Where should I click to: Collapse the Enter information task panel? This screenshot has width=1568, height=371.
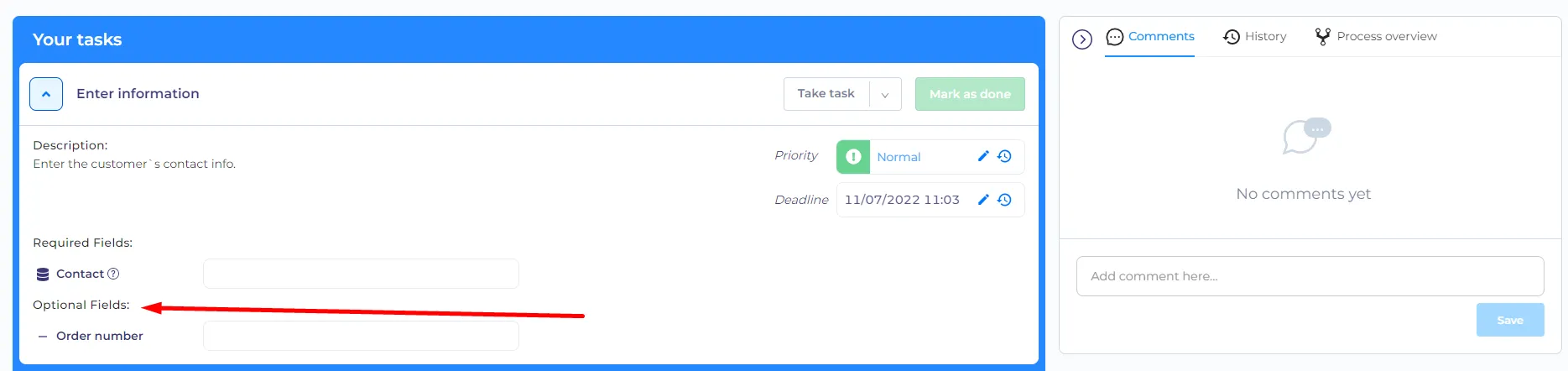46,94
